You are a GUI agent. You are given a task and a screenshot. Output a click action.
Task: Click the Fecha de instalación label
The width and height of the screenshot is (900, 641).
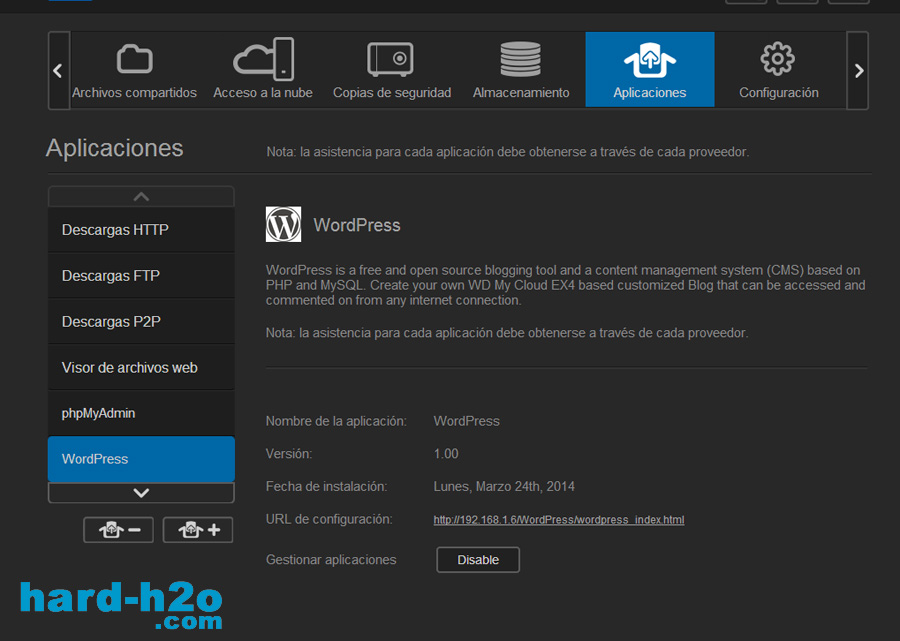point(327,487)
